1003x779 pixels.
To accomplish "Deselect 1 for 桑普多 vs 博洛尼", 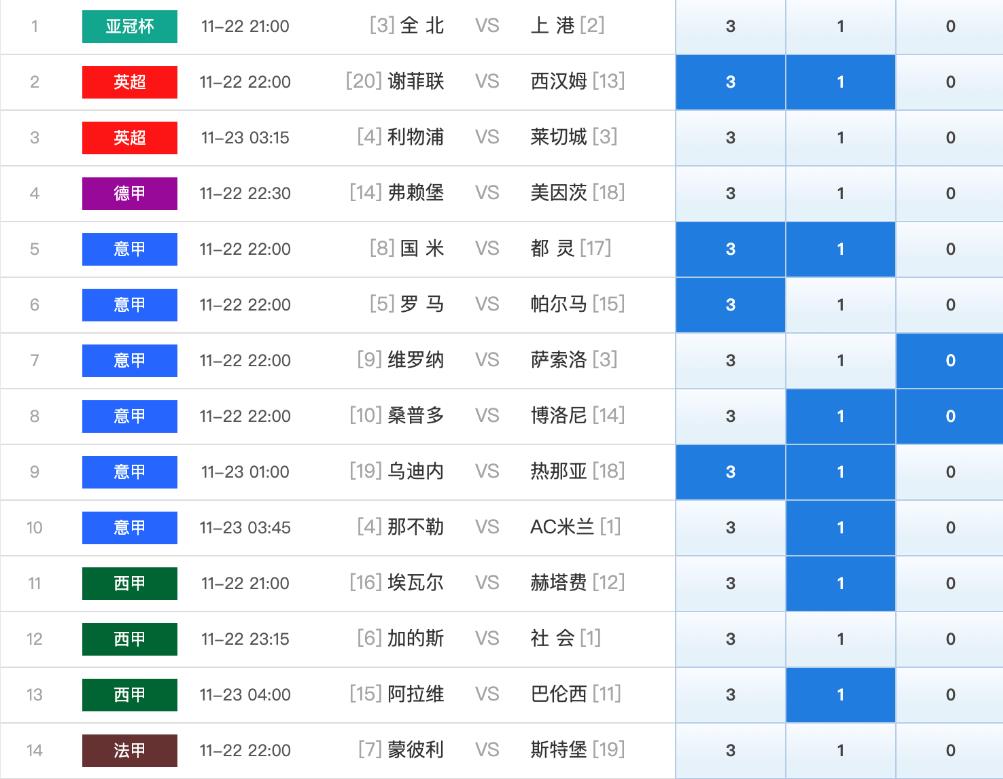I will click(841, 416).
